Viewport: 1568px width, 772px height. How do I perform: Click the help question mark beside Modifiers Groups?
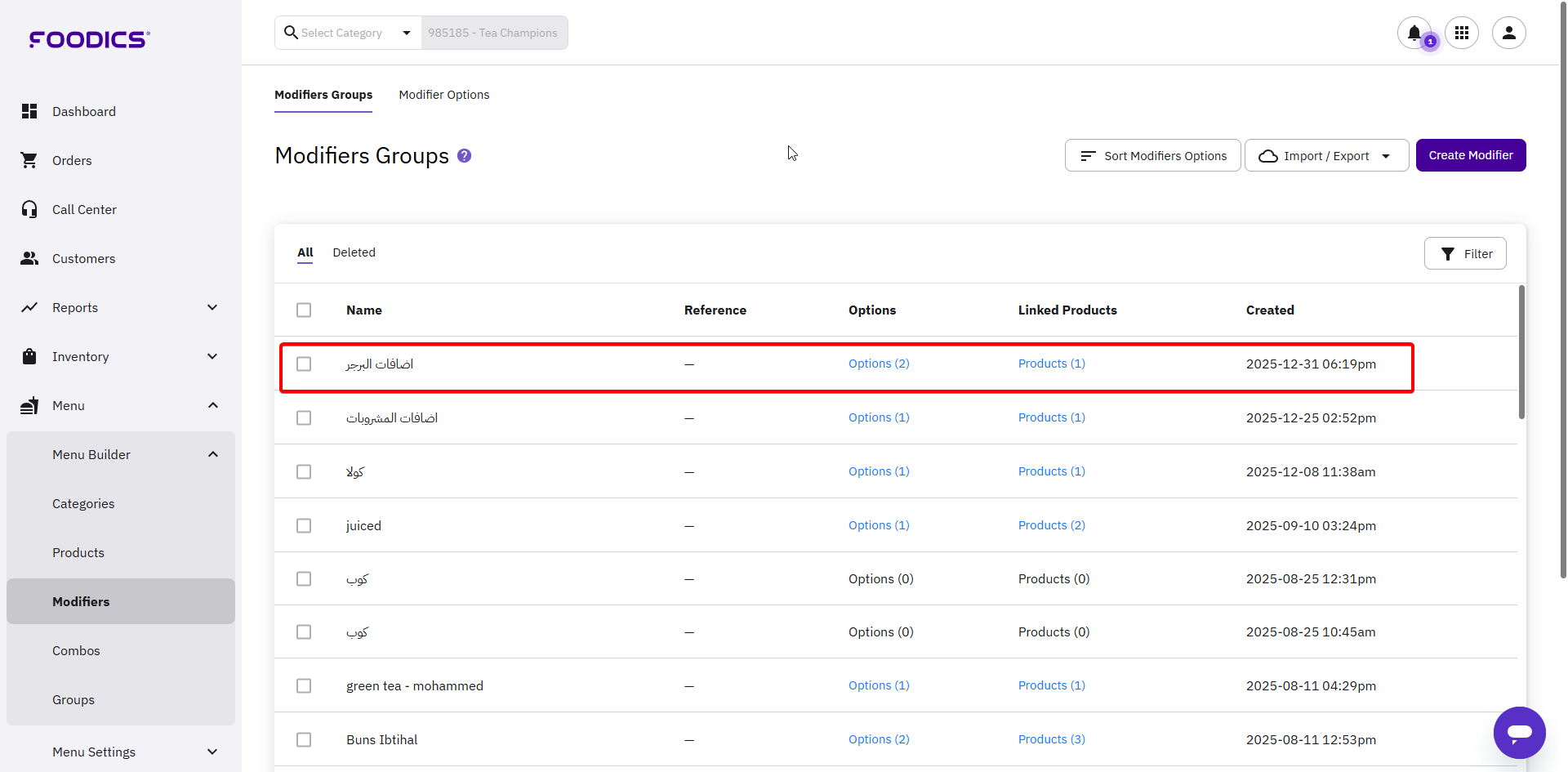pos(464,155)
